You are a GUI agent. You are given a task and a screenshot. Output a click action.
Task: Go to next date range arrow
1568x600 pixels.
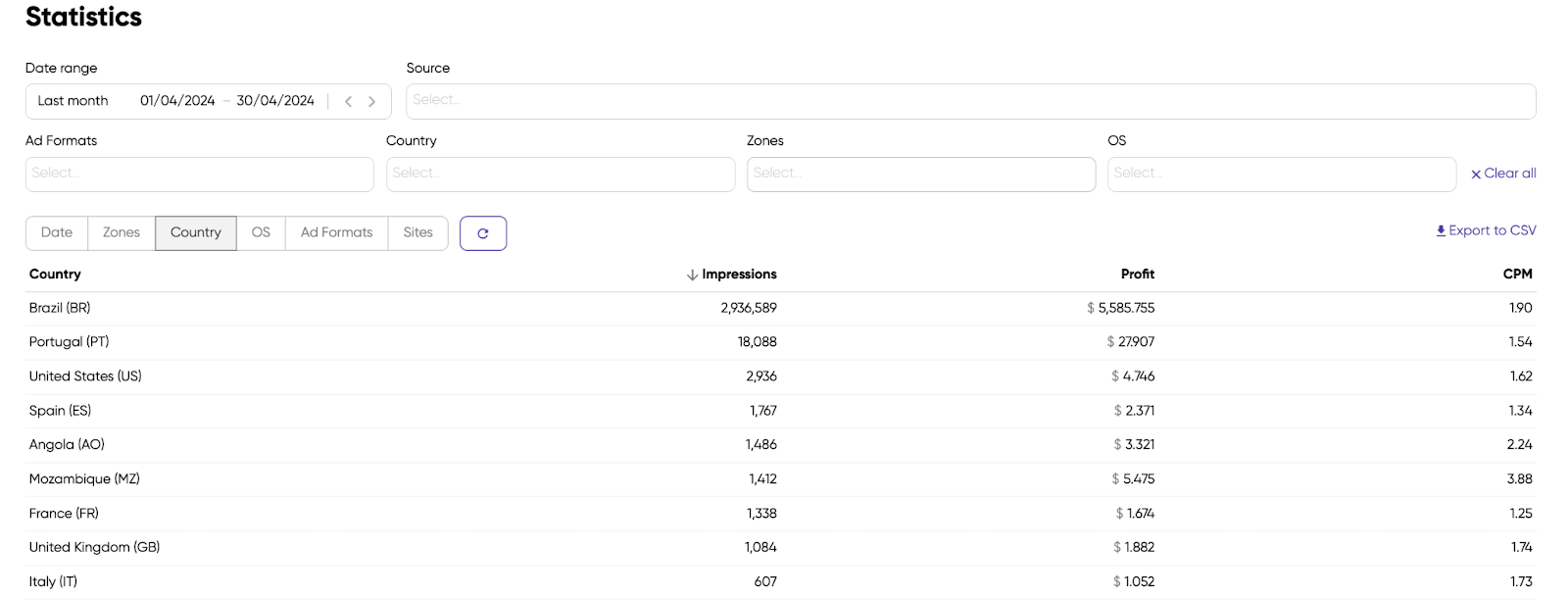[371, 101]
